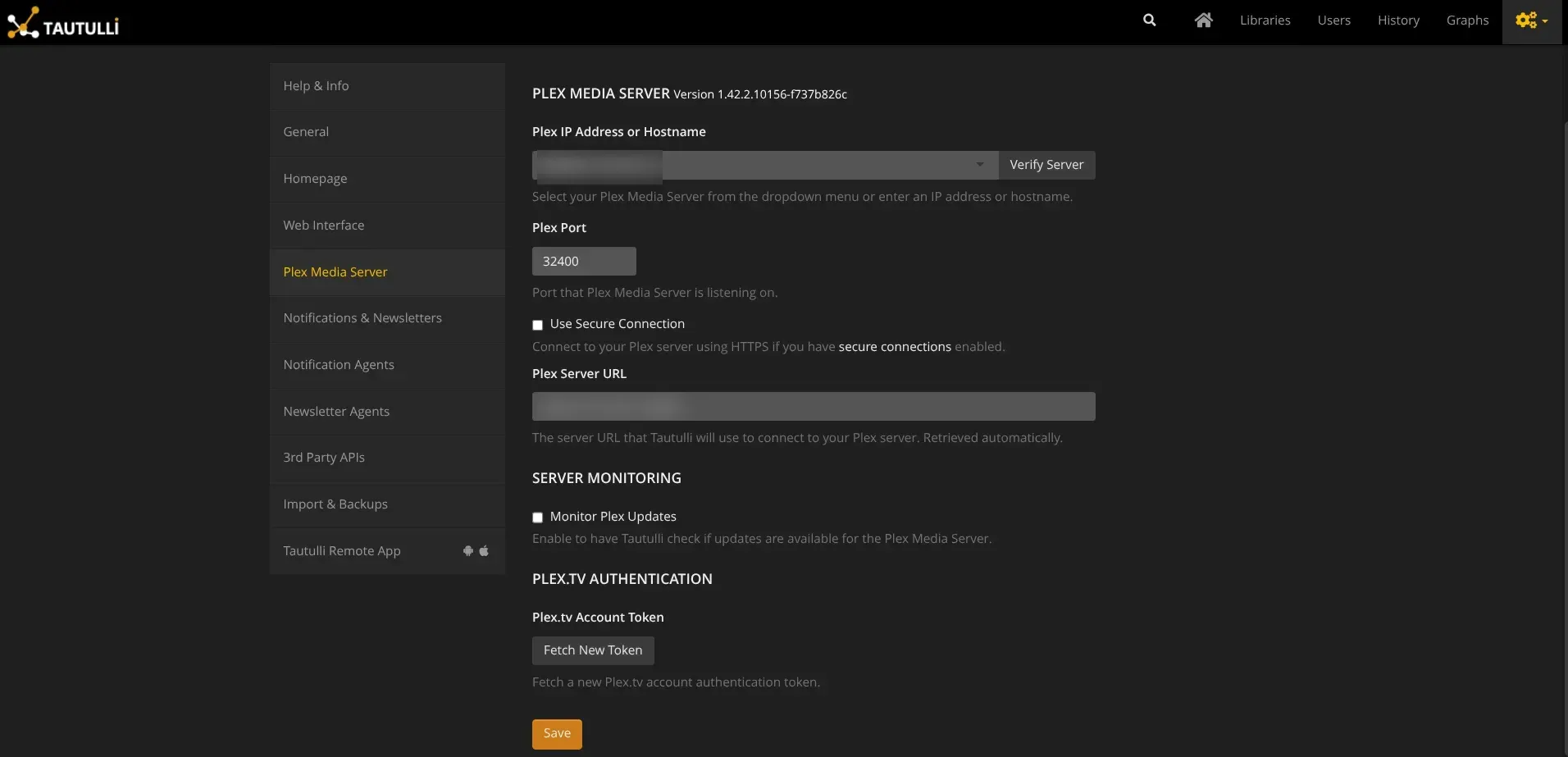Click the Tautulli logo
Screen dimensions: 1568x757
tap(63, 23)
